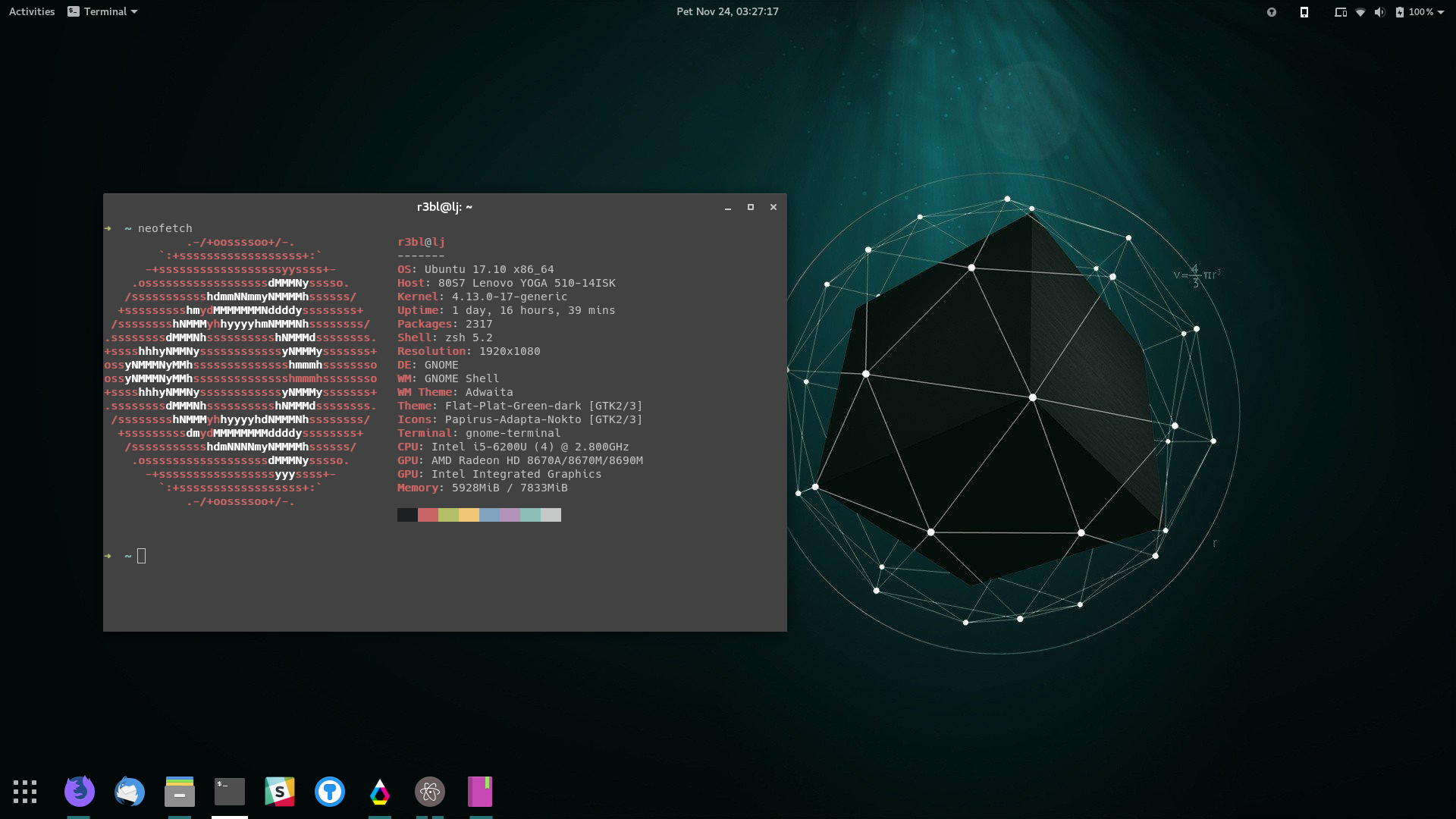Open the Files manager dock icon
This screenshot has width=1456, height=819.
(x=180, y=792)
